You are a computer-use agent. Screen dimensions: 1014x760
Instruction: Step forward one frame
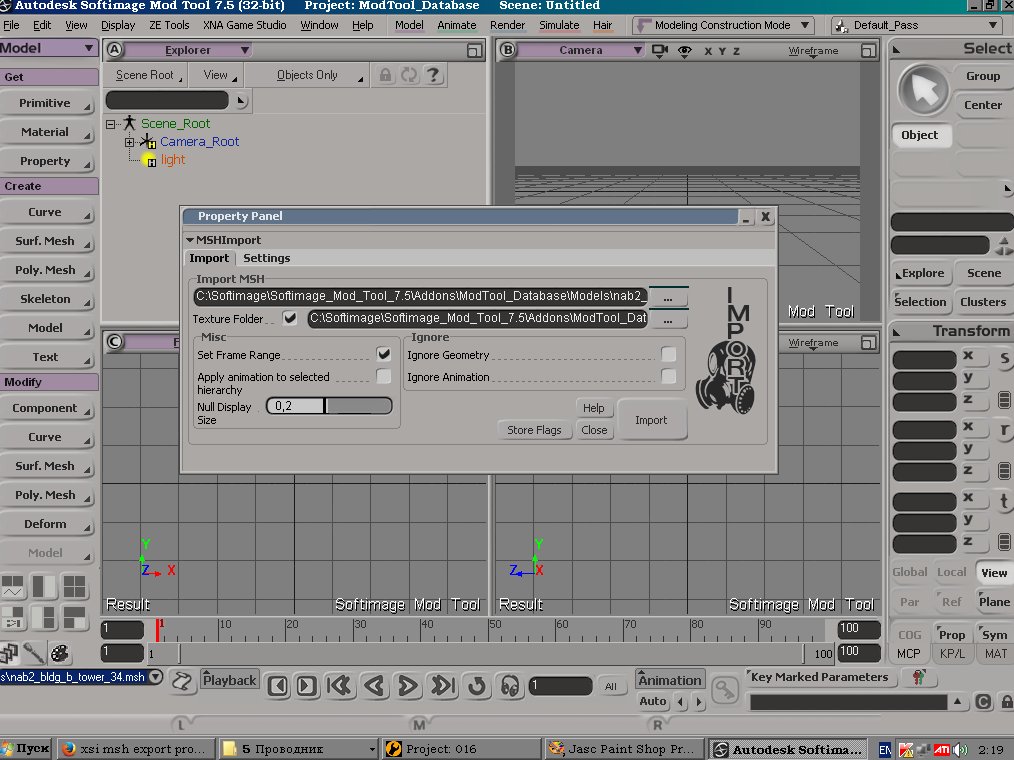click(x=307, y=686)
